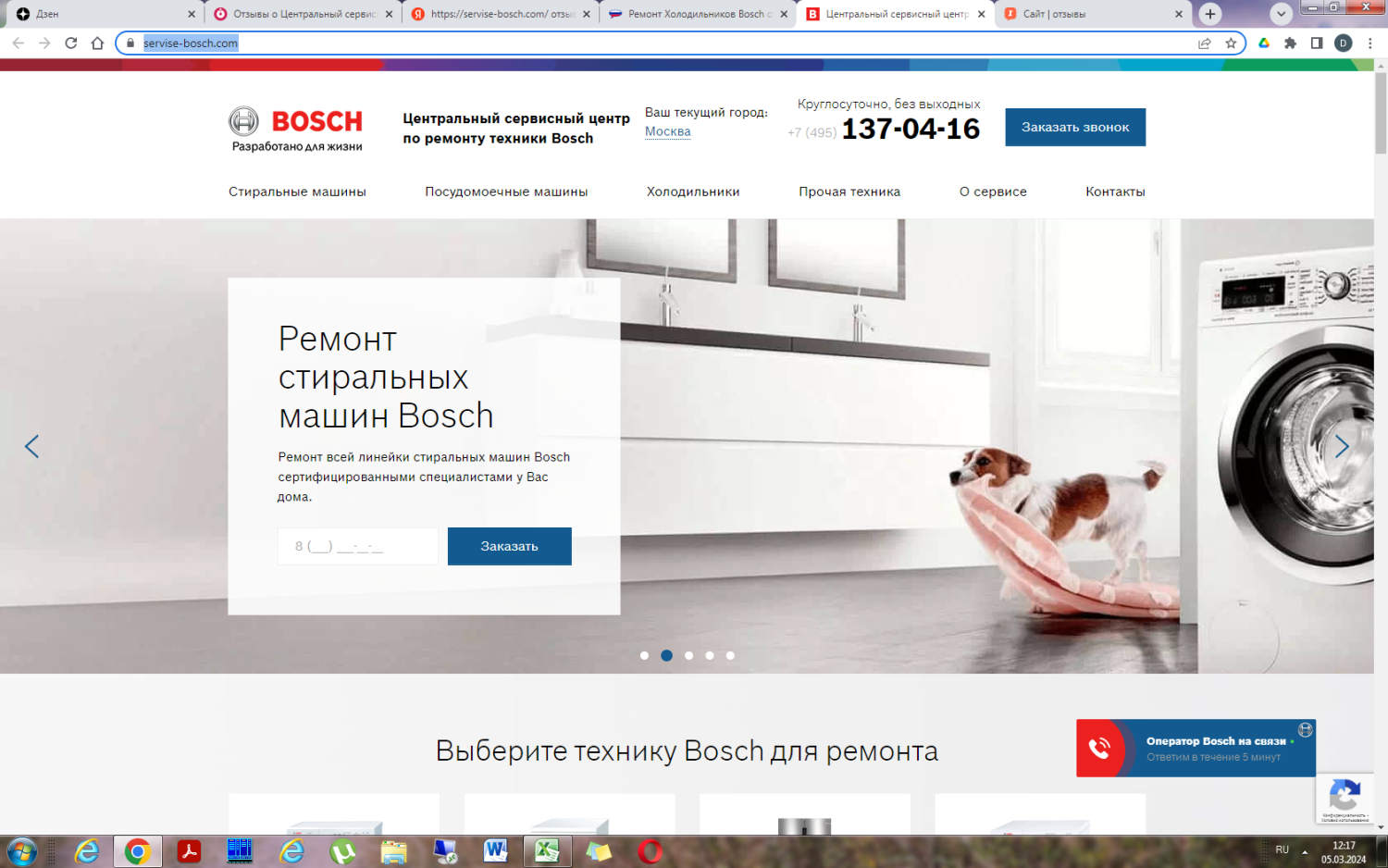Open Adobe Acrobat taskbar icon
This screenshot has height=868, width=1388.
tap(190, 851)
